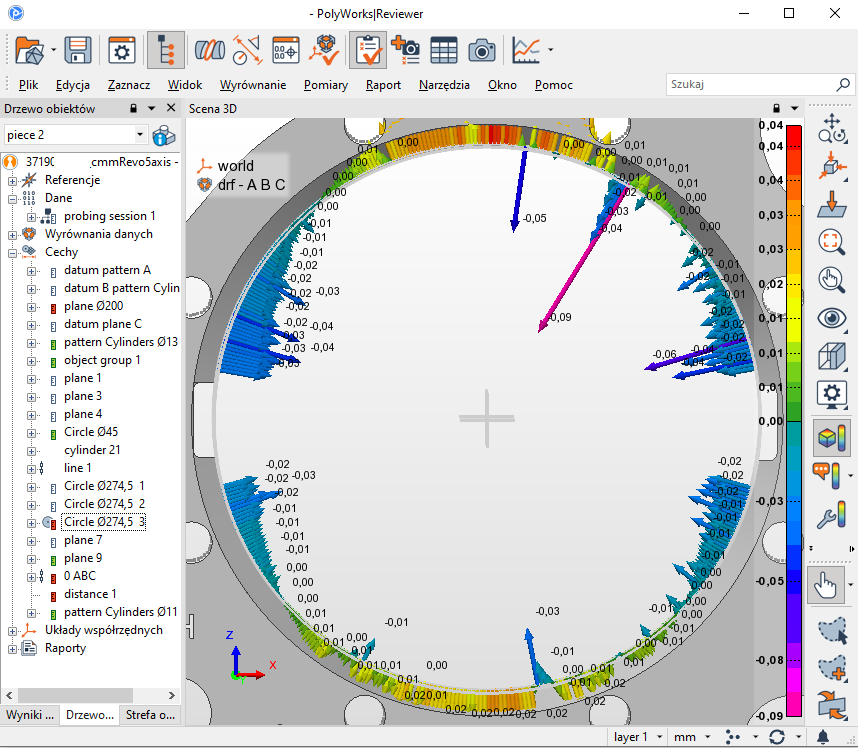Open the Pomiary menu
Screen dimensions: 858x748
tap(326, 85)
